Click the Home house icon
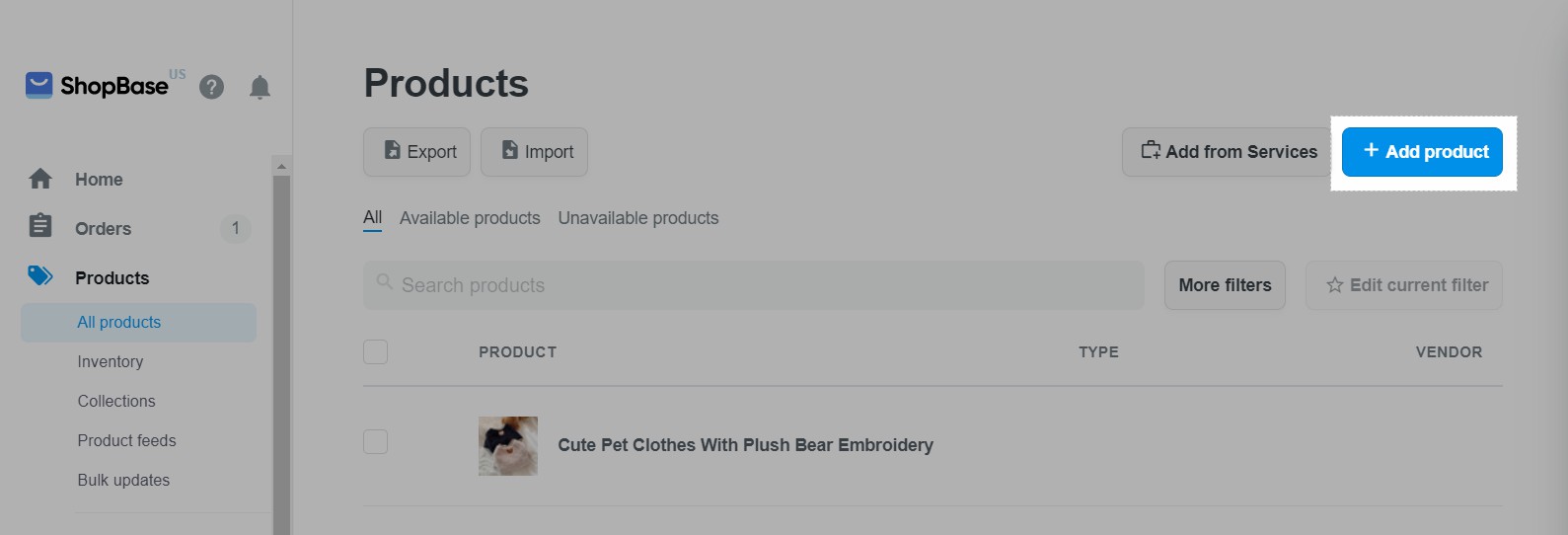The width and height of the screenshot is (1568, 535). 40,179
